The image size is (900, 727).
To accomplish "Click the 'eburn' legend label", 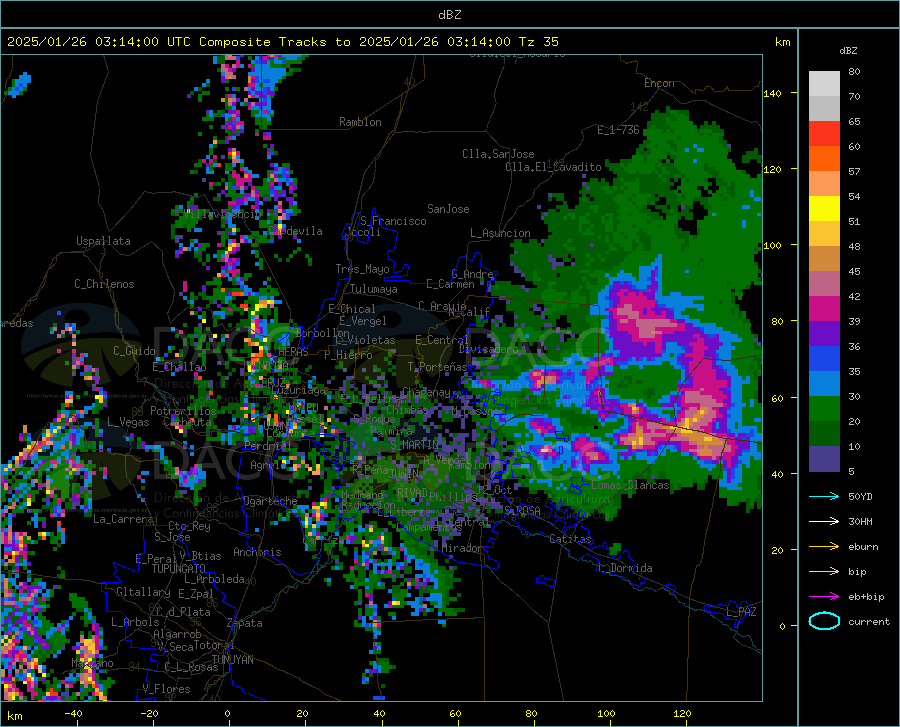I will coord(863,546).
